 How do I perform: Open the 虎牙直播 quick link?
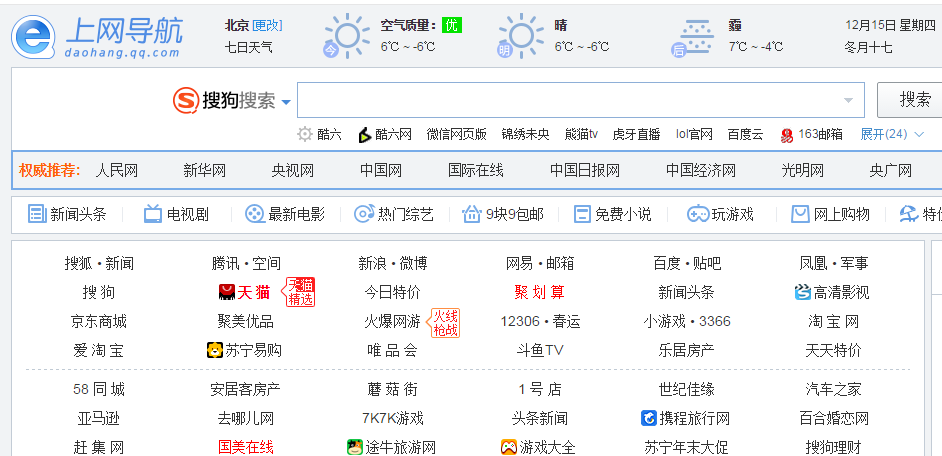coord(636,135)
